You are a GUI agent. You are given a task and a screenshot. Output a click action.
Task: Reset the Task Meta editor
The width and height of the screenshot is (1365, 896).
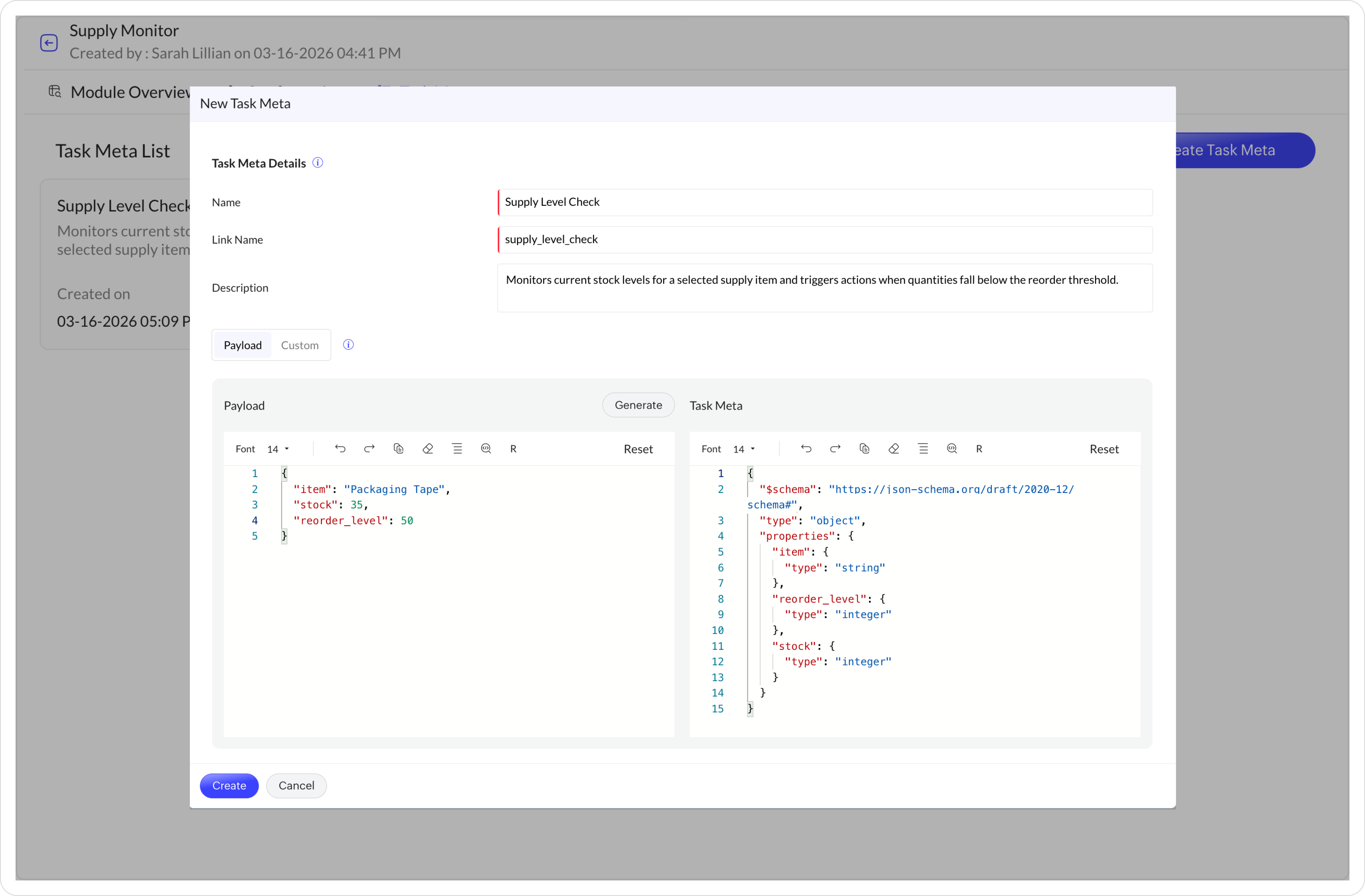tap(1103, 449)
